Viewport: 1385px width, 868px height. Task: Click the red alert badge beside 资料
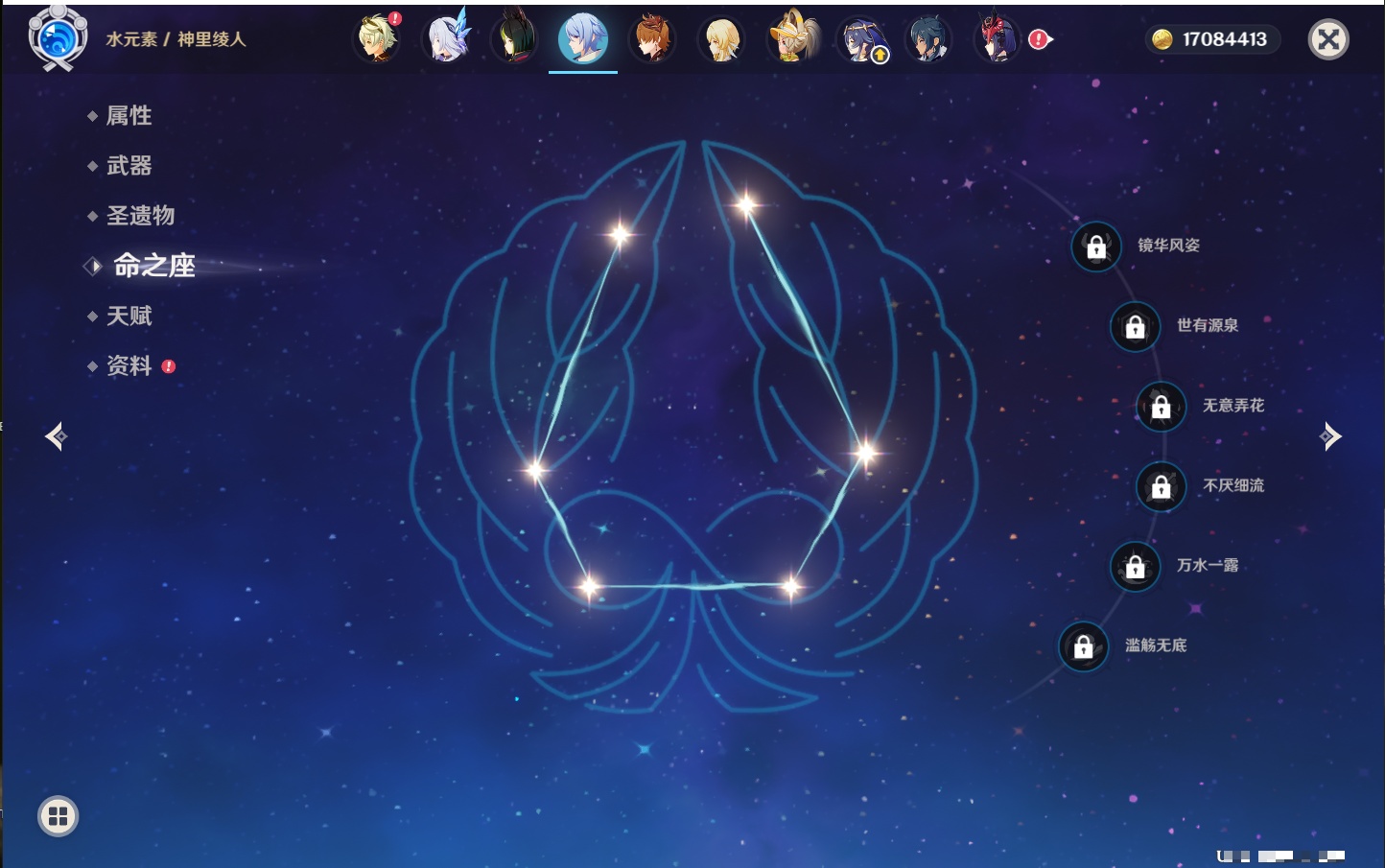point(169,366)
